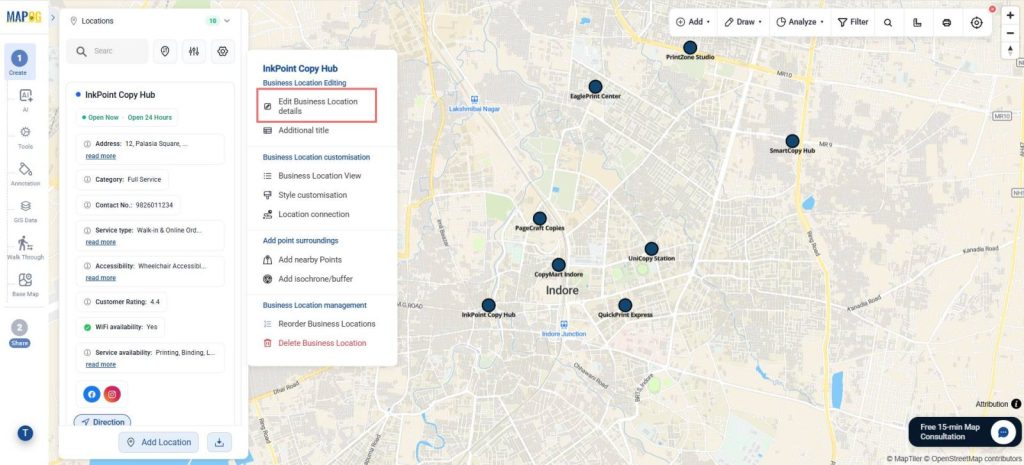Click the Open 24 Hours badge
This screenshot has height=465, width=1024.
pos(150,118)
